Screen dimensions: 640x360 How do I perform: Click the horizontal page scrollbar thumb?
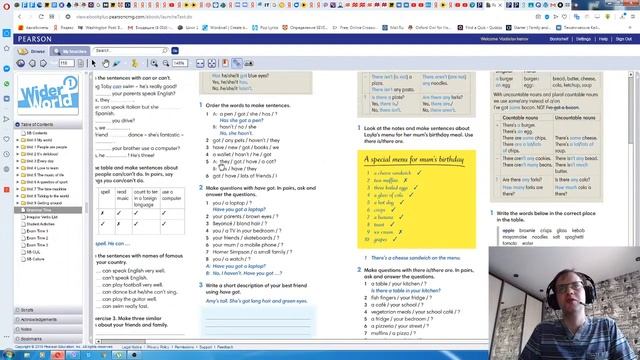click(x=123, y=341)
